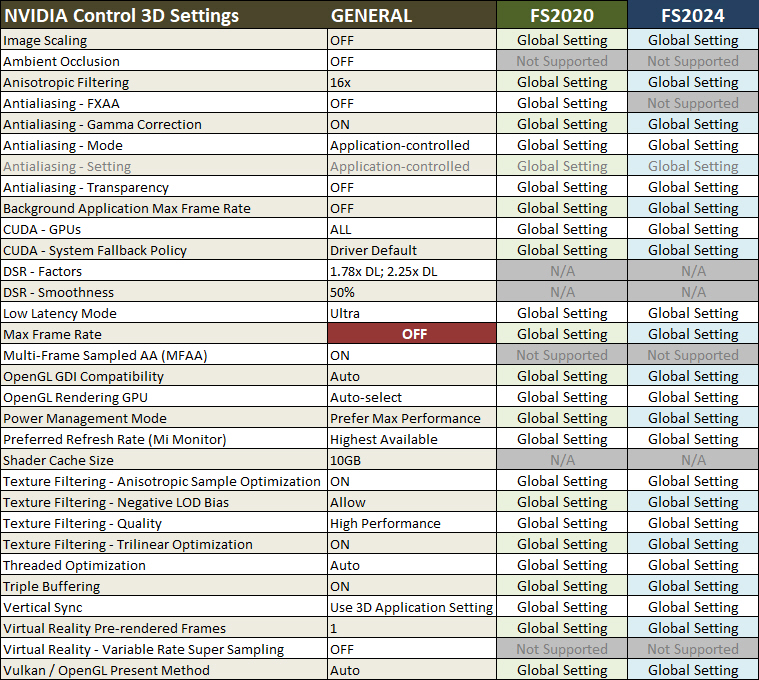The width and height of the screenshot is (759, 680).
Task: Click the red OFF Max Frame Rate cell
Action: pyautogui.click(x=413, y=334)
